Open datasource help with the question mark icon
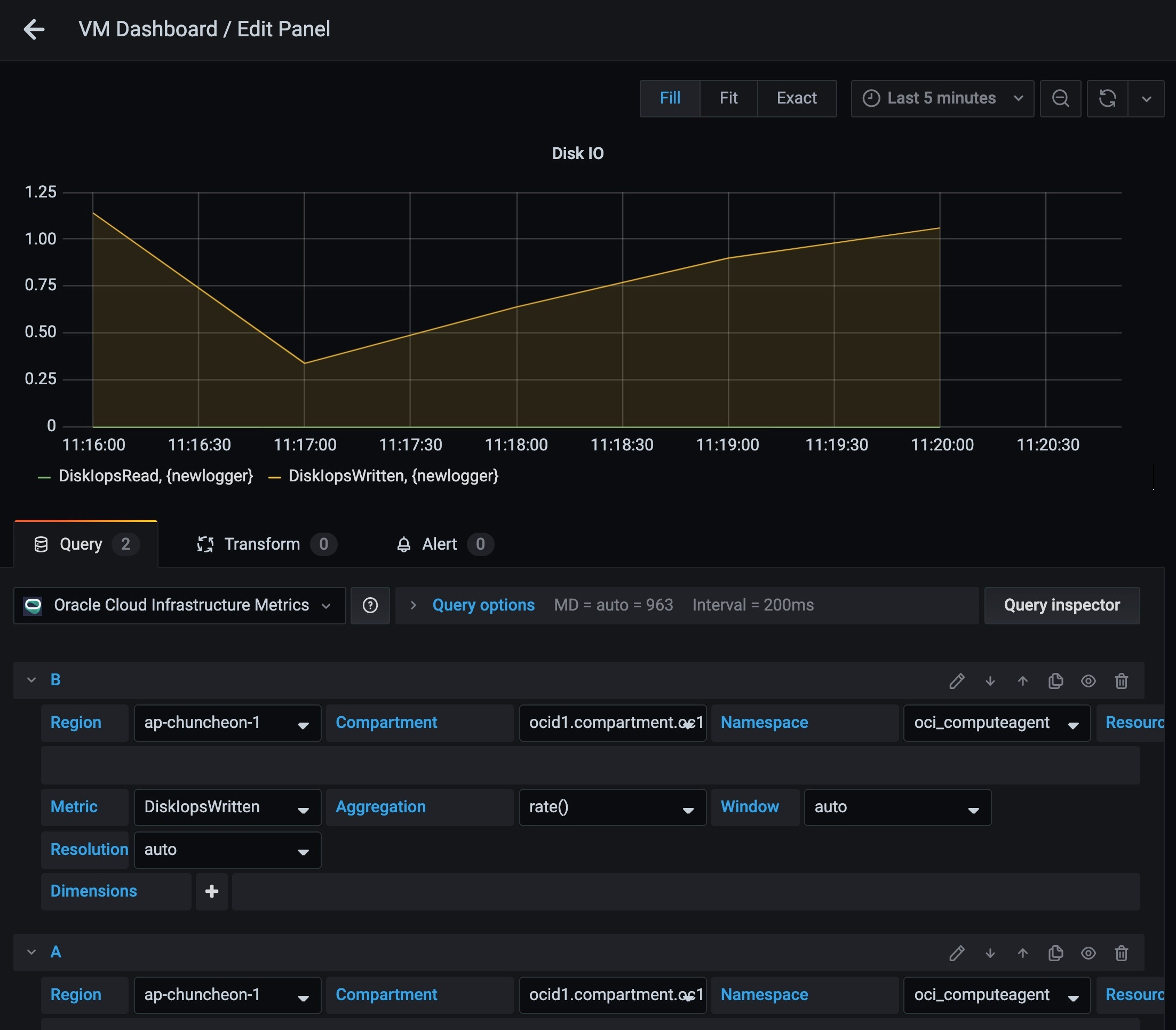Viewport: 1176px width, 1030px height. [x=370, y=605]
